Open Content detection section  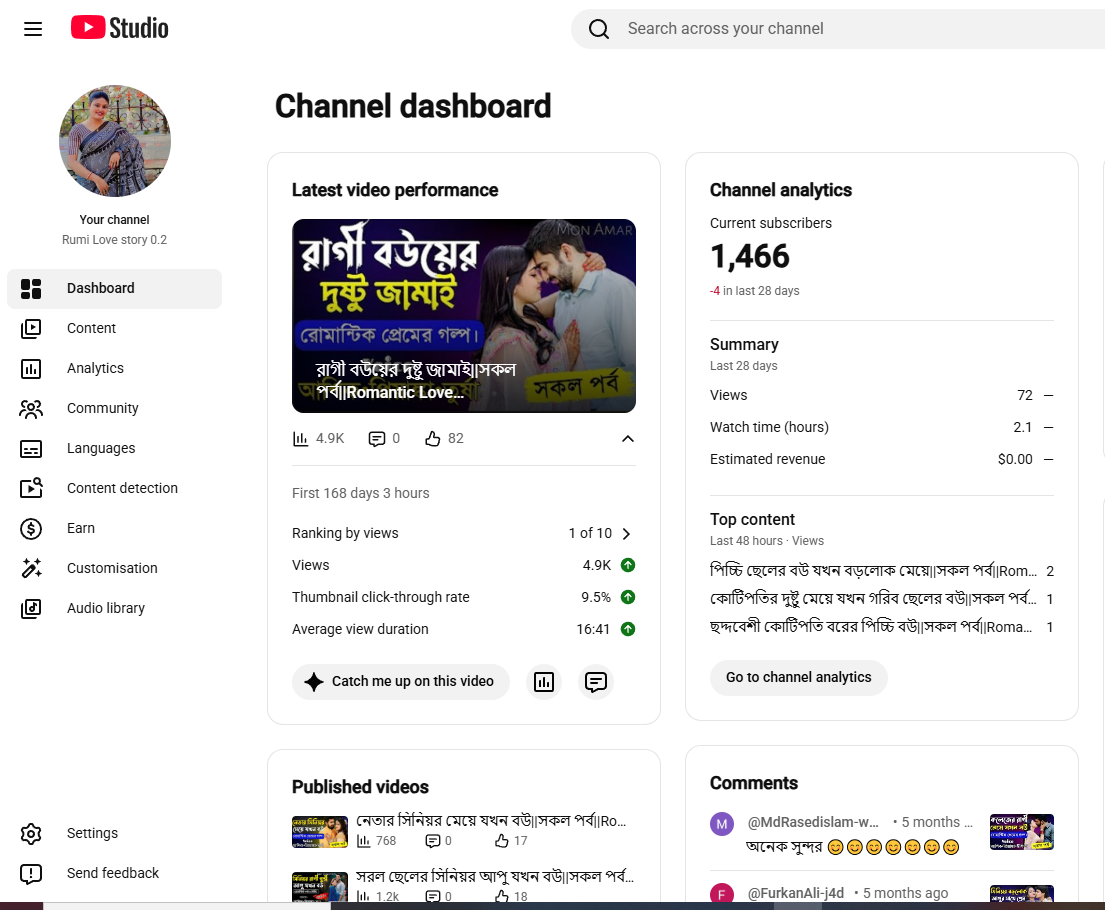114,488
